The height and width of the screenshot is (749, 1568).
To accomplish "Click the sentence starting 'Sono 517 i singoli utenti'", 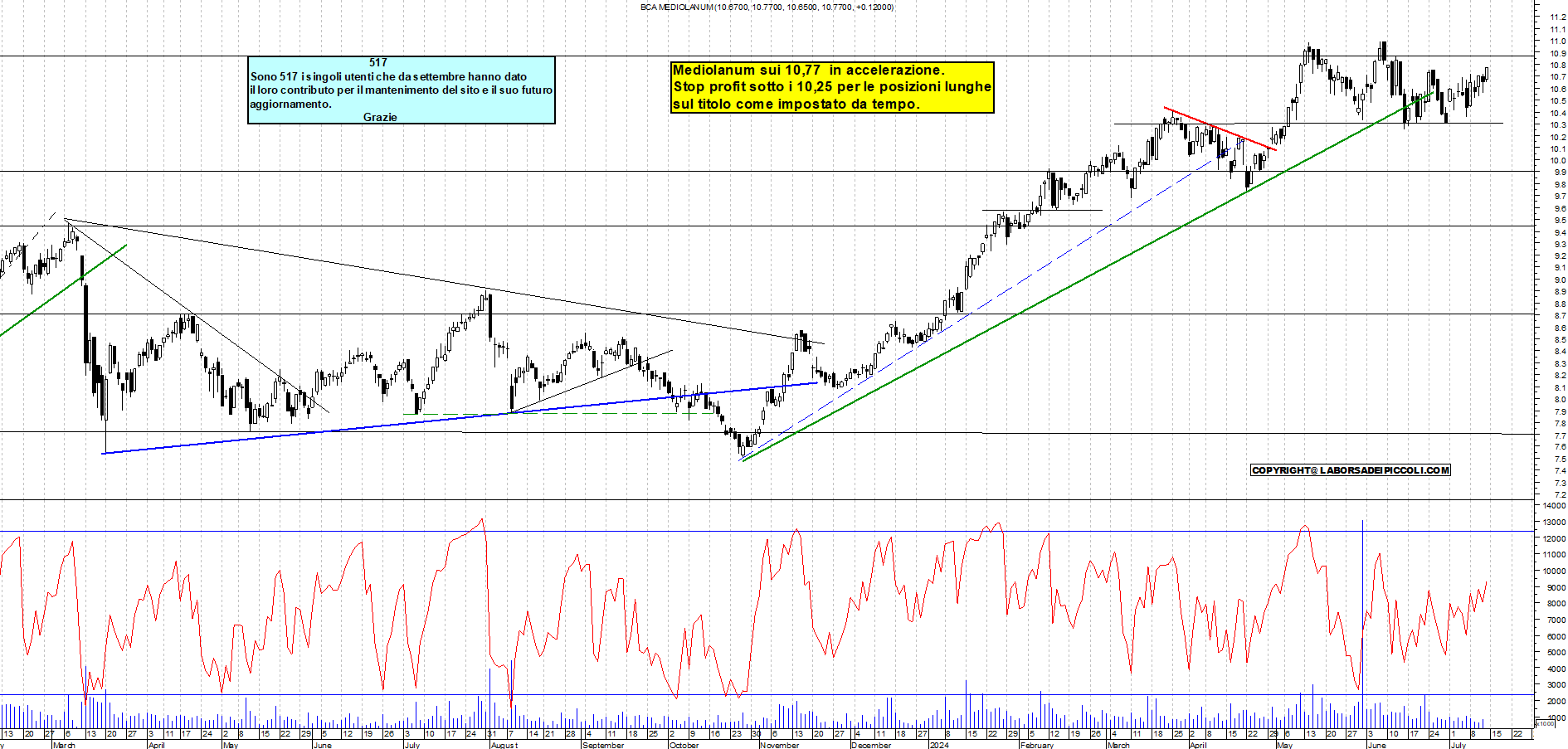I will coord(388,76).
